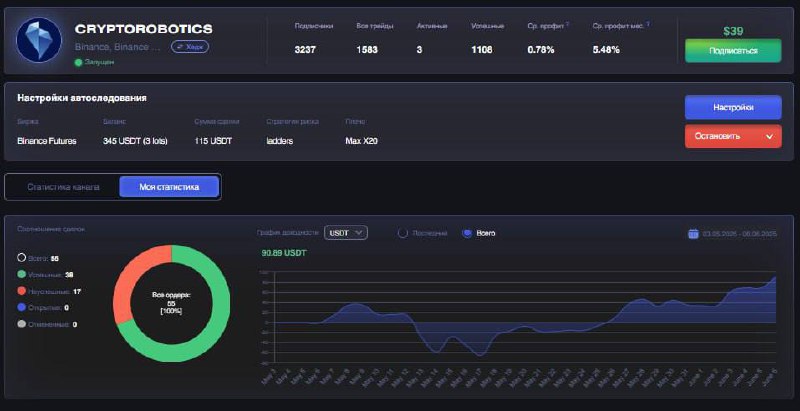This screenshot has height=411, width=800.
Task: Click the red Остановить button
Action: tap(733, 137)
